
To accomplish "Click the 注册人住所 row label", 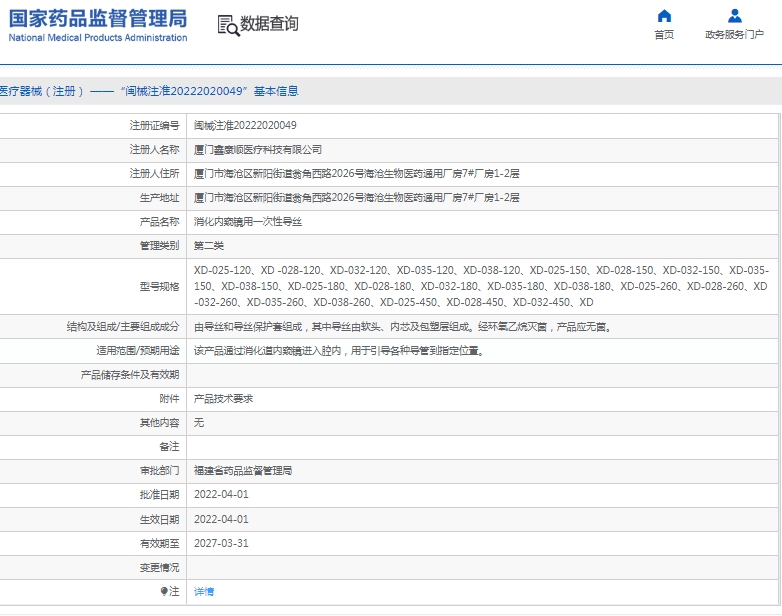I will pyautogui.click(x=155, y=174).
